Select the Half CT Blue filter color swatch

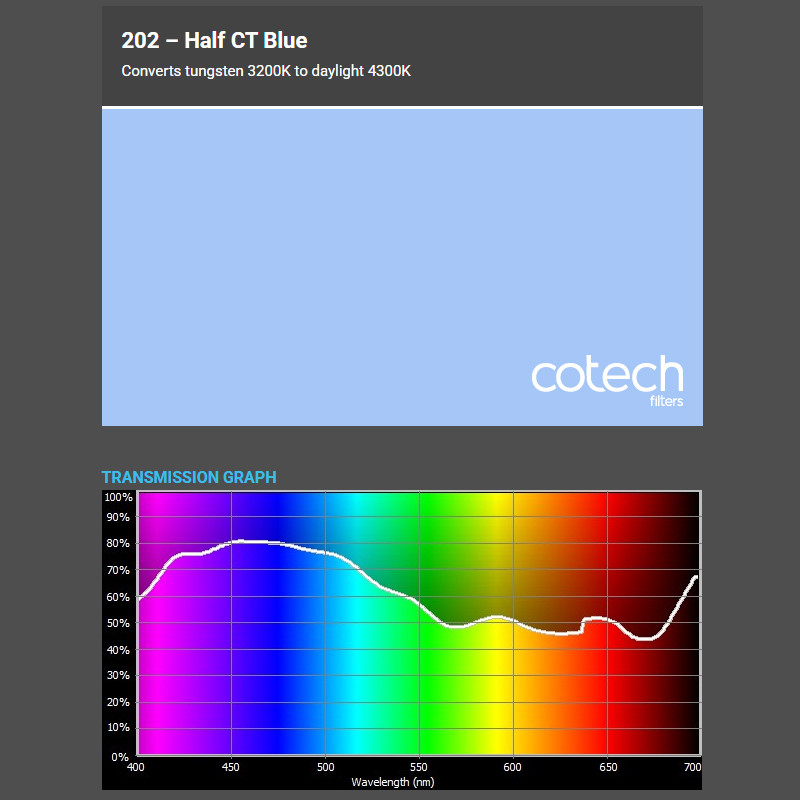(400, 265)
